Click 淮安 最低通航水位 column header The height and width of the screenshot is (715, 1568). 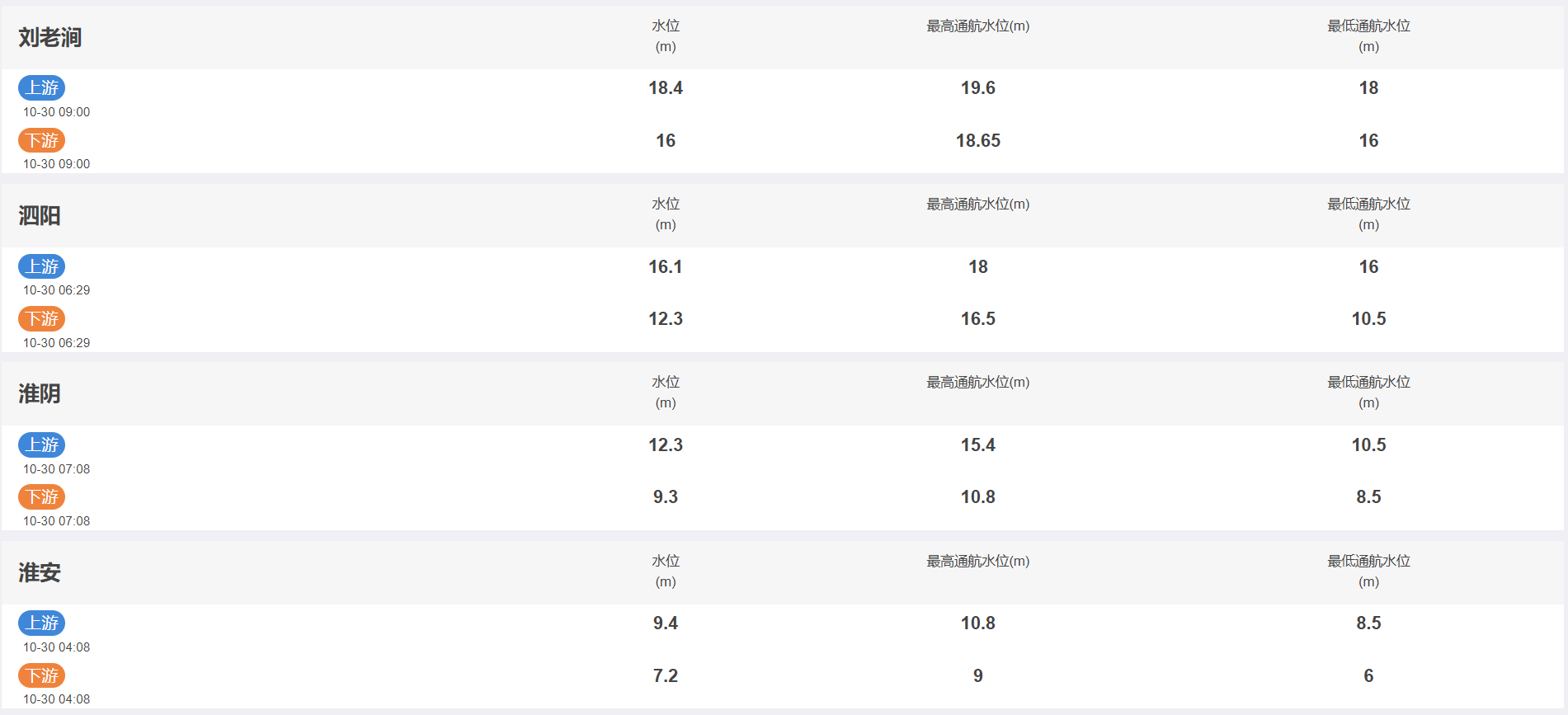(x=1368, y=571)
